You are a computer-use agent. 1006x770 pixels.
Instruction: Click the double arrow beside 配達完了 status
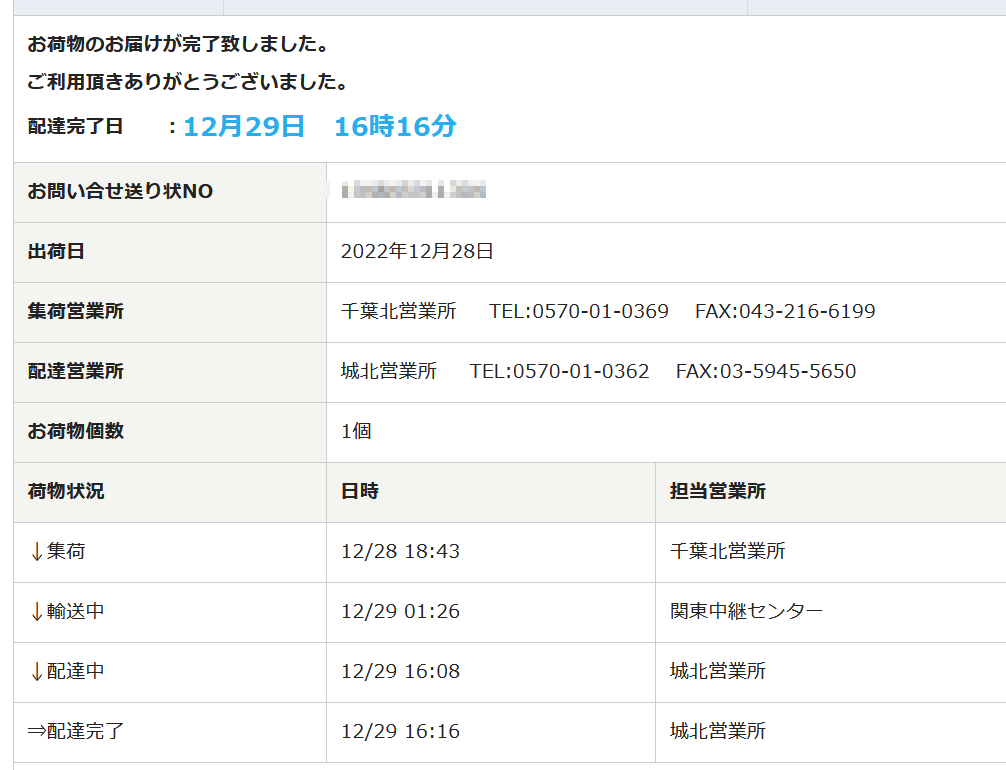[37, 732]
